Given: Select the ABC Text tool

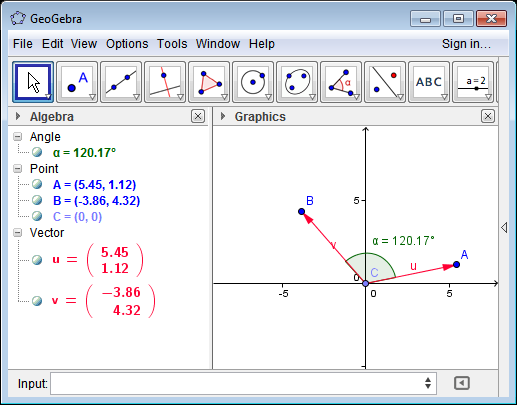Looking at the screenshot, I should coord(429,82).
